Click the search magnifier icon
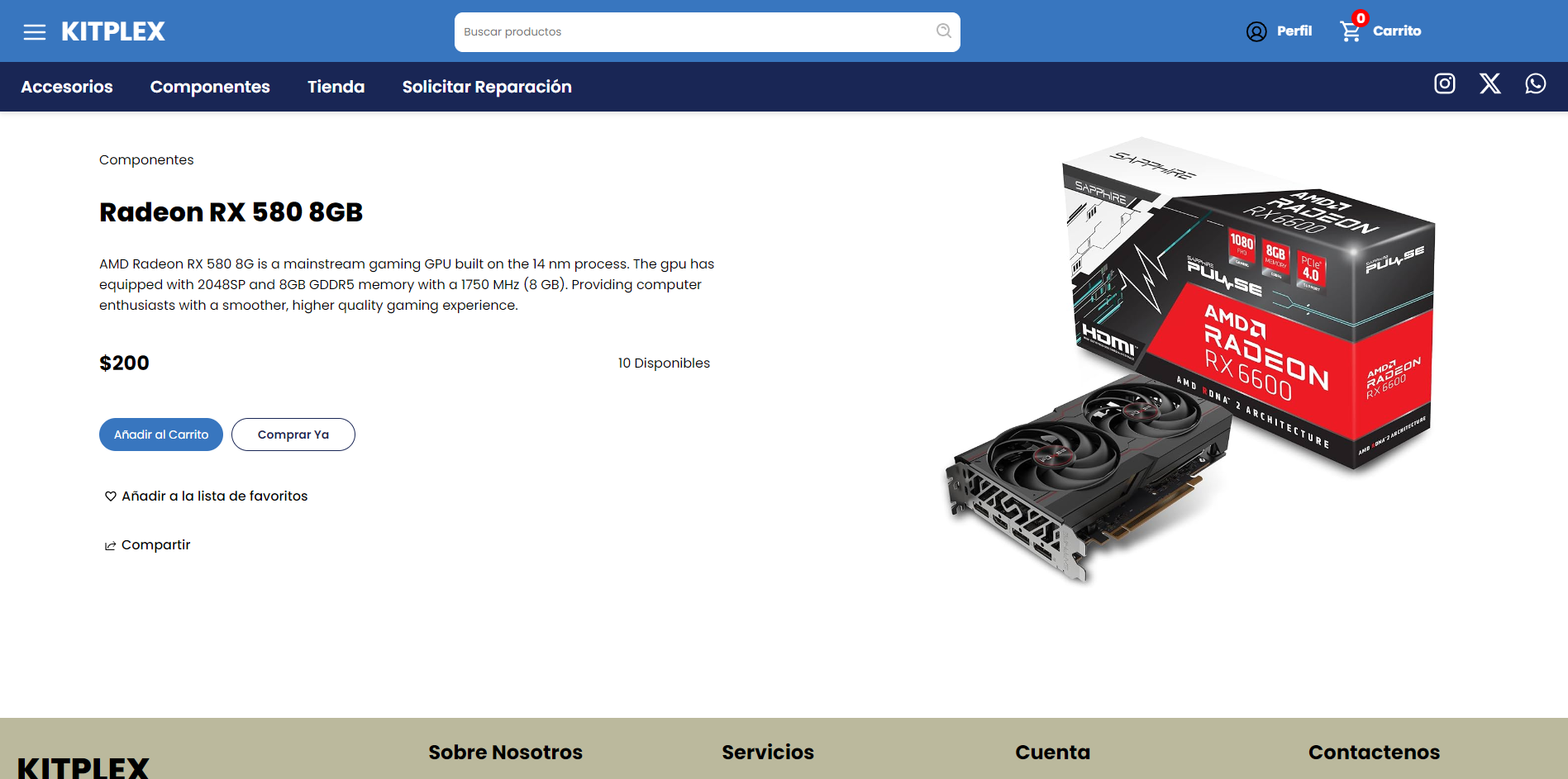The image size is (1568, 779). (x=943, y=31)
